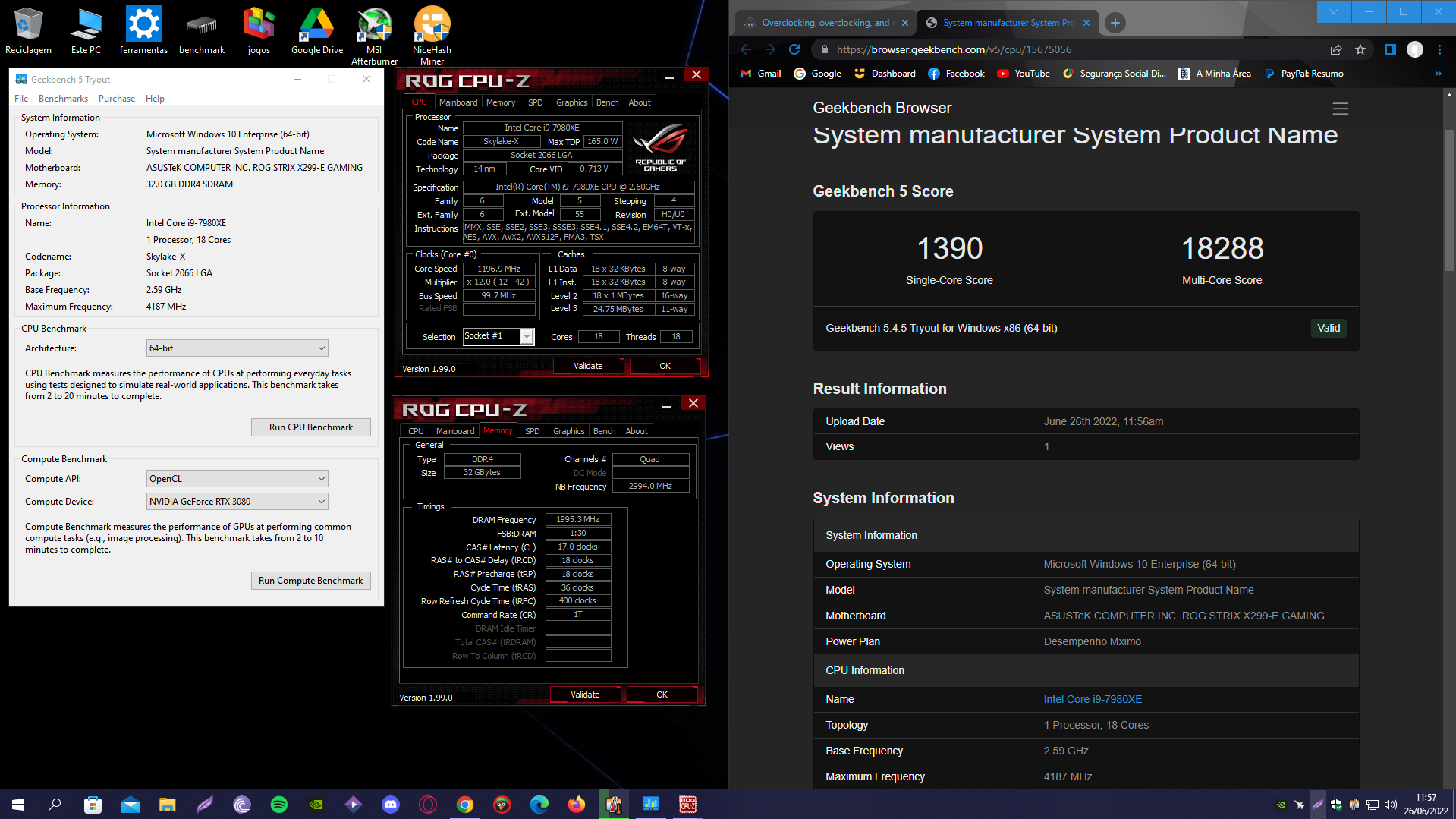Click Validate in upper CPU-Z window
1456x819 pixels.
pyautogui.click(x=588, y=366)
